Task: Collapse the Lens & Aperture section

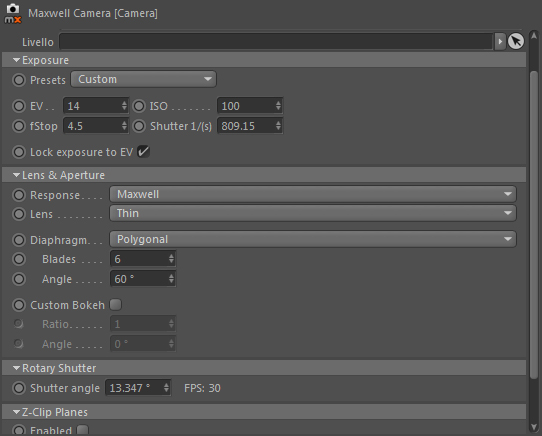Action: point(16,175)
